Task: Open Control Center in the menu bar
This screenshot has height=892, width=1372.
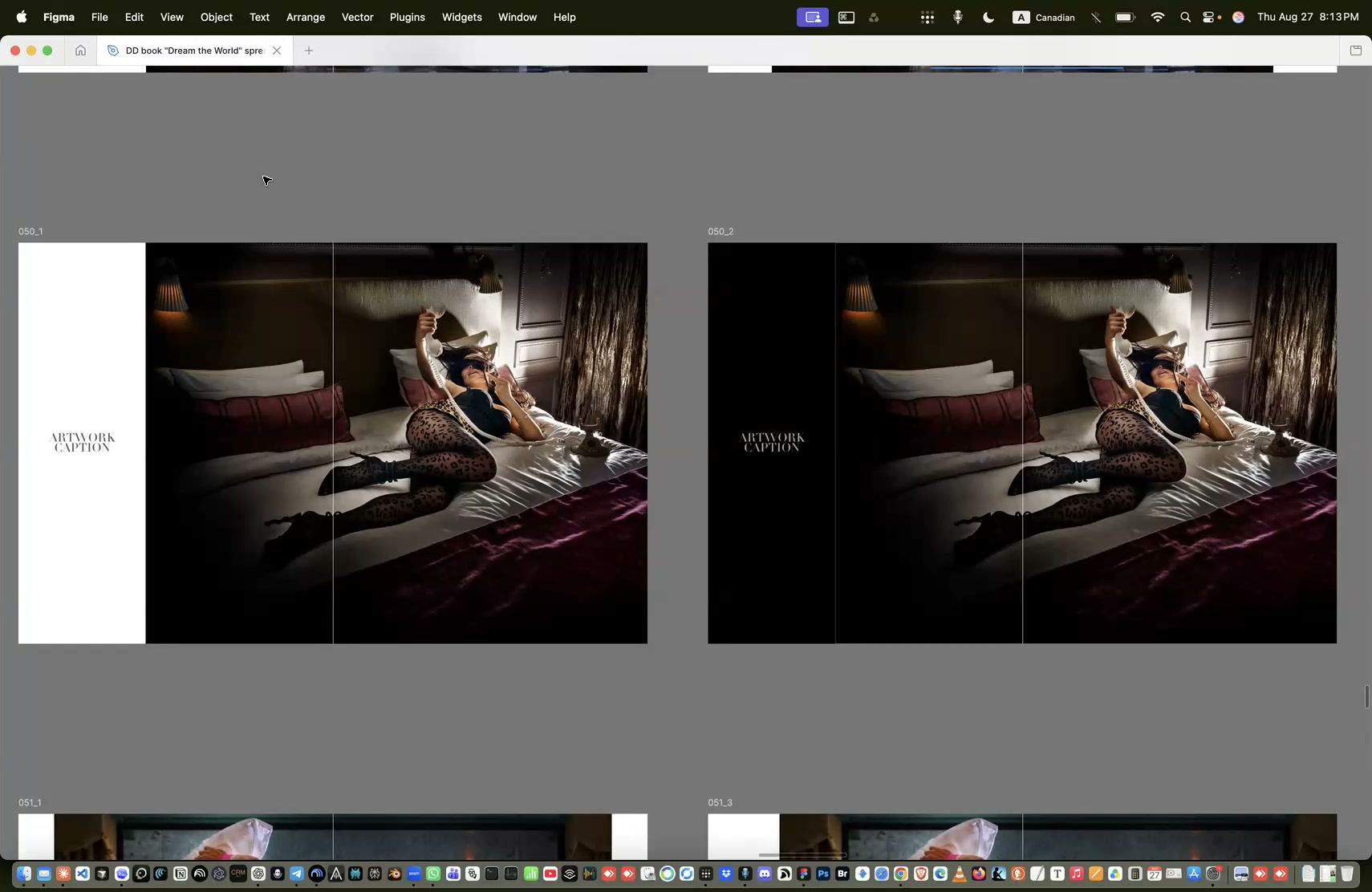Action: coord(1209,17)
